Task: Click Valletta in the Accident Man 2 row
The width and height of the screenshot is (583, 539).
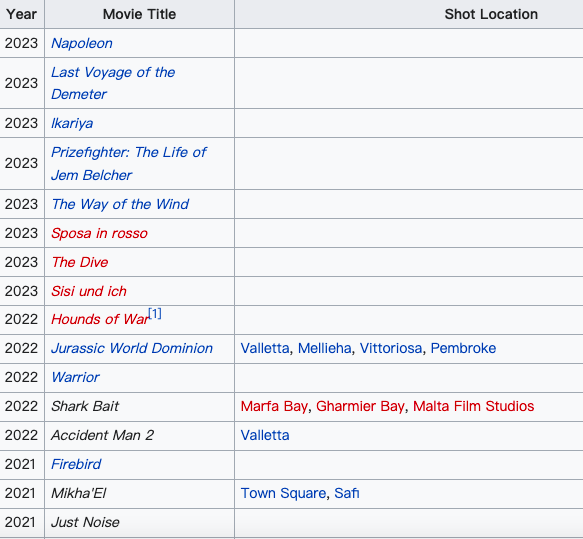Action: click(x=265, y=435)
